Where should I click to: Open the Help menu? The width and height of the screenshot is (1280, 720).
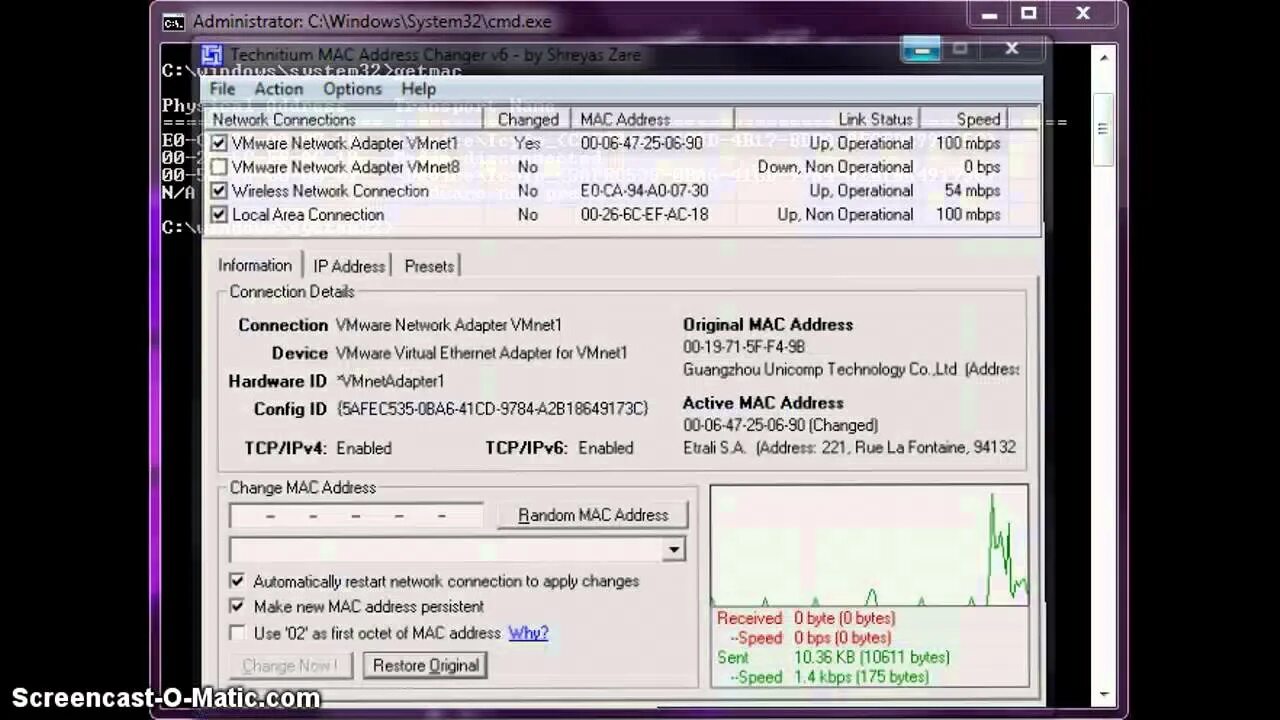click(x=418, y=89)
